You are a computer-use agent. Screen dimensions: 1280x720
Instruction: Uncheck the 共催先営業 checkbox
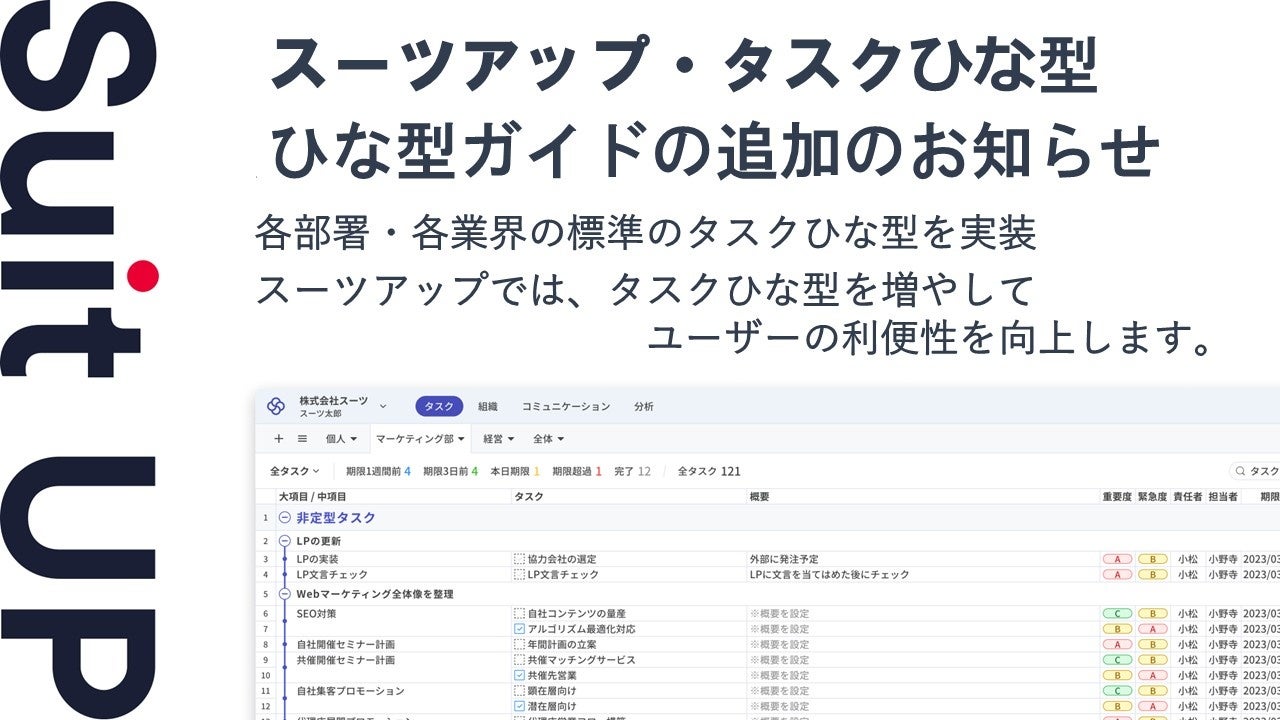coord(519,676)
